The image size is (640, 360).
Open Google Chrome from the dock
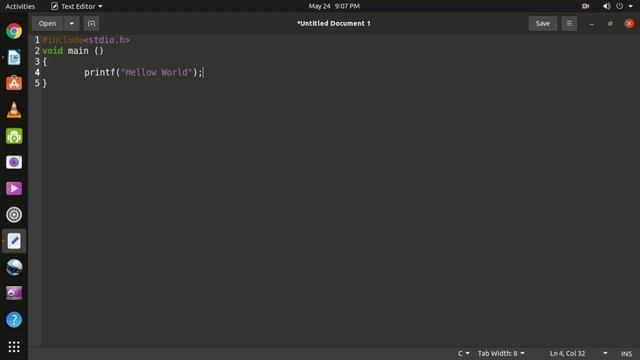[x=14, y=31]
